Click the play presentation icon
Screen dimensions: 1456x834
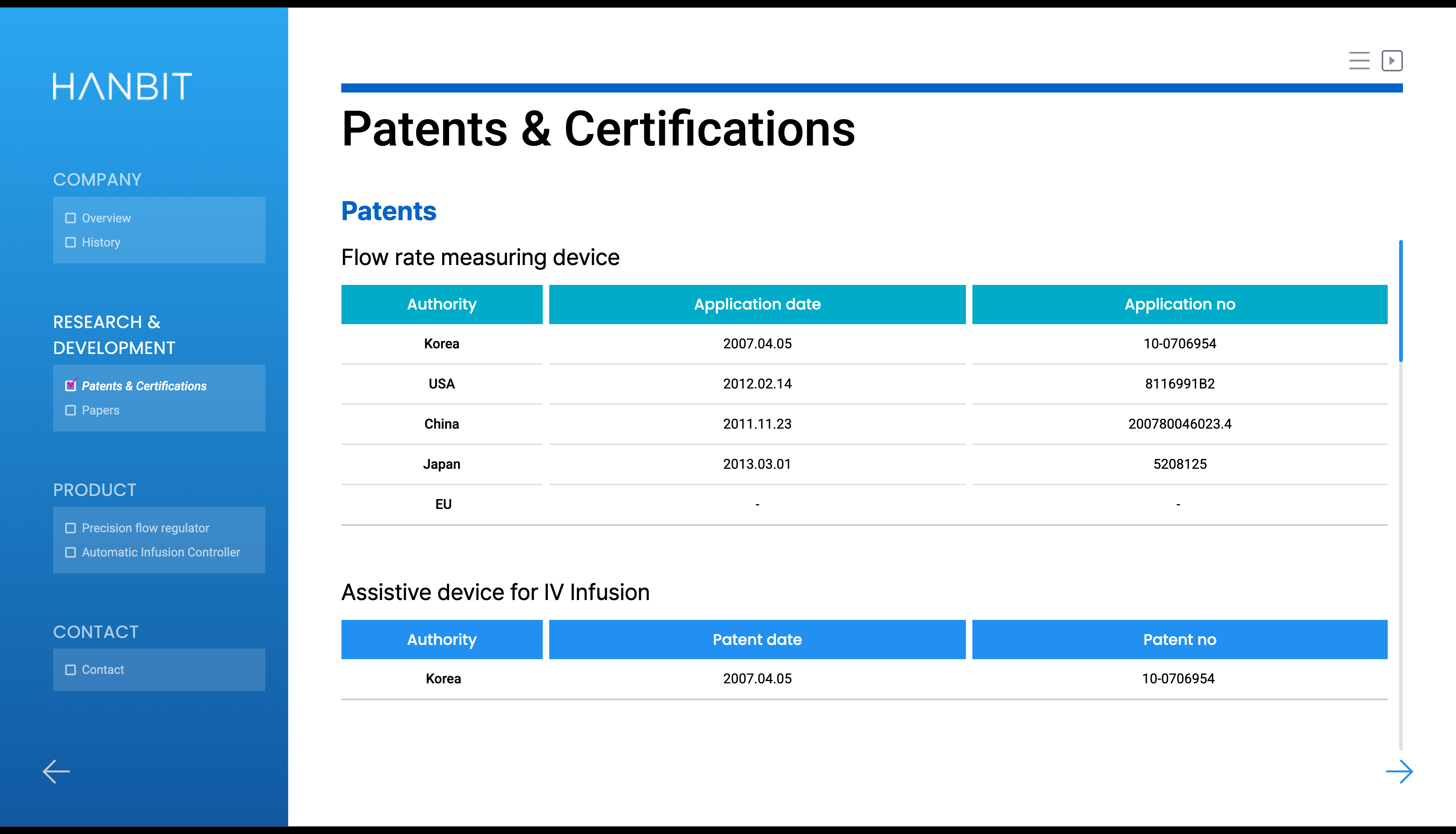click(1392, 61)
